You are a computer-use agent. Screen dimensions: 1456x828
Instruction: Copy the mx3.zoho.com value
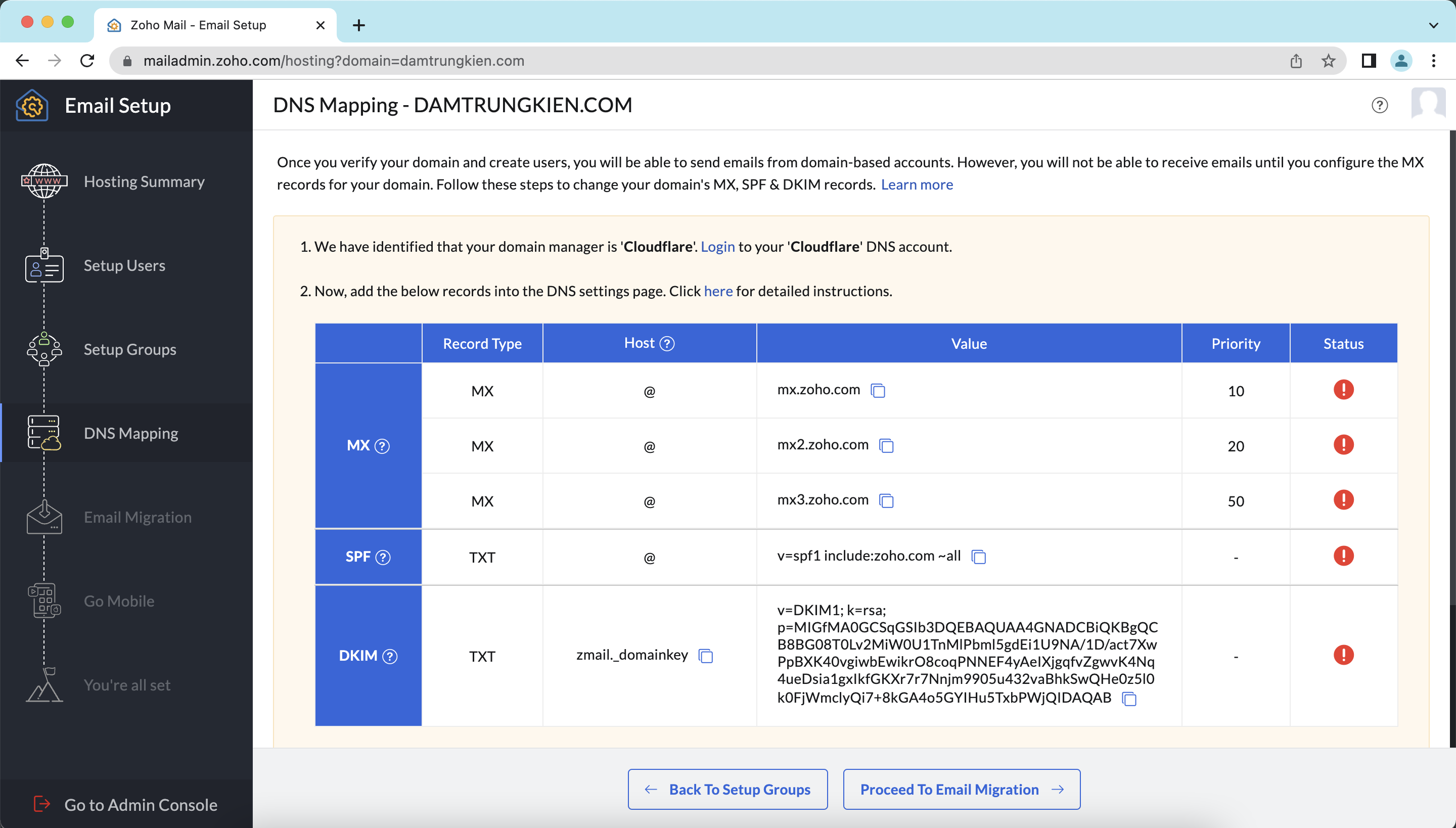point(886,500)
